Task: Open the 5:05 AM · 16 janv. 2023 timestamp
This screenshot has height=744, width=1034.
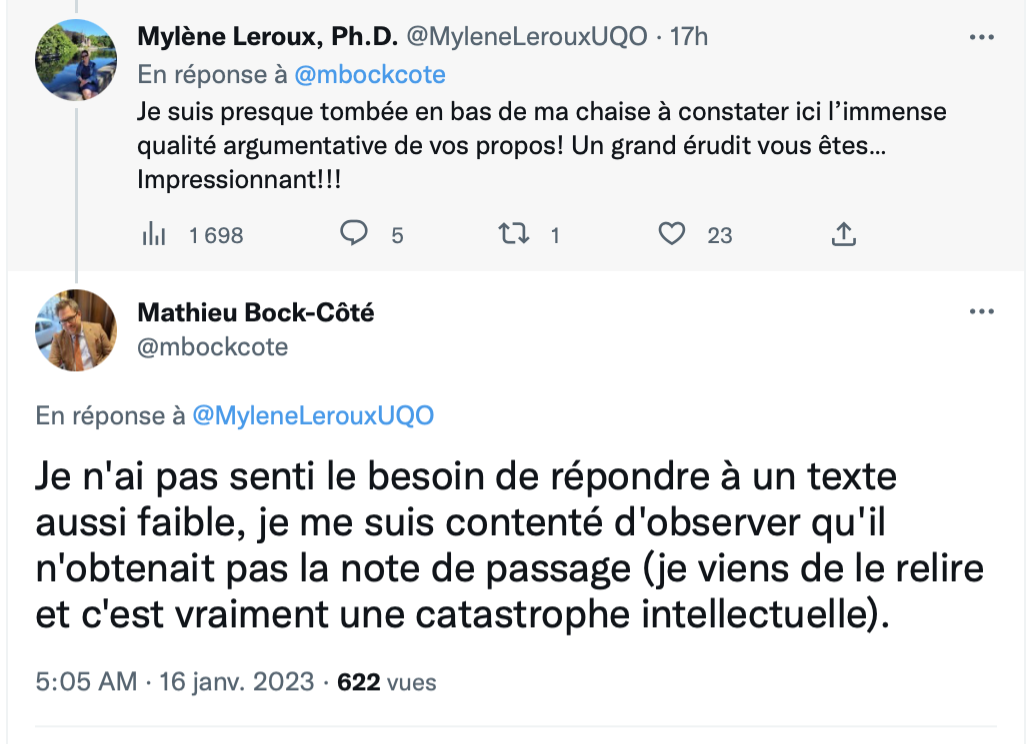Action: [175, 682]
